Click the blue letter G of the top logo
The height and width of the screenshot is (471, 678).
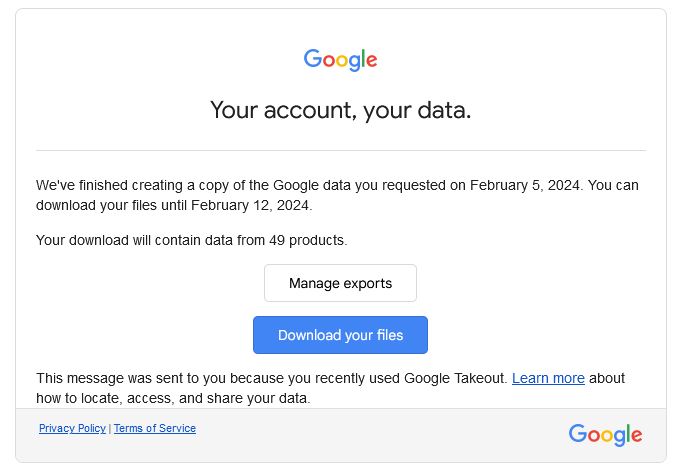[x=313, y=58]
